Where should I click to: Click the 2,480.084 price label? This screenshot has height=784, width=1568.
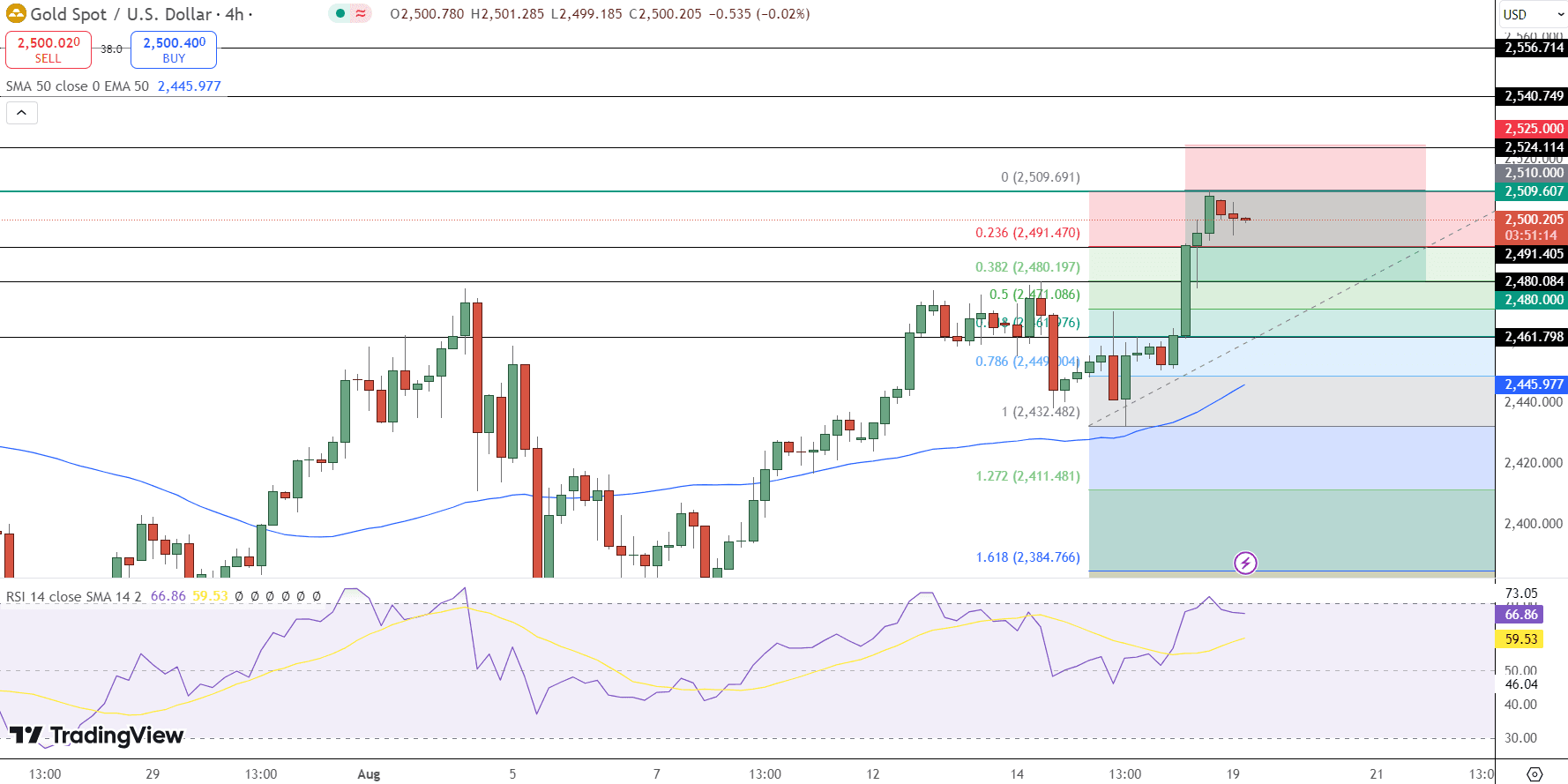1532,281
